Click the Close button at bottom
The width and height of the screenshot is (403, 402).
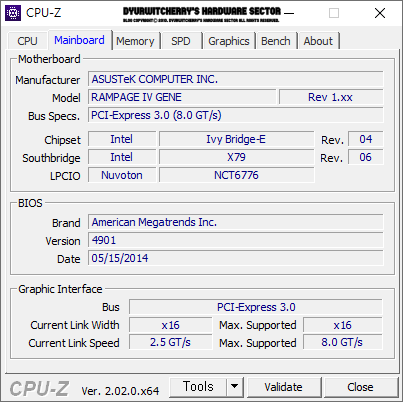point(360,387)
